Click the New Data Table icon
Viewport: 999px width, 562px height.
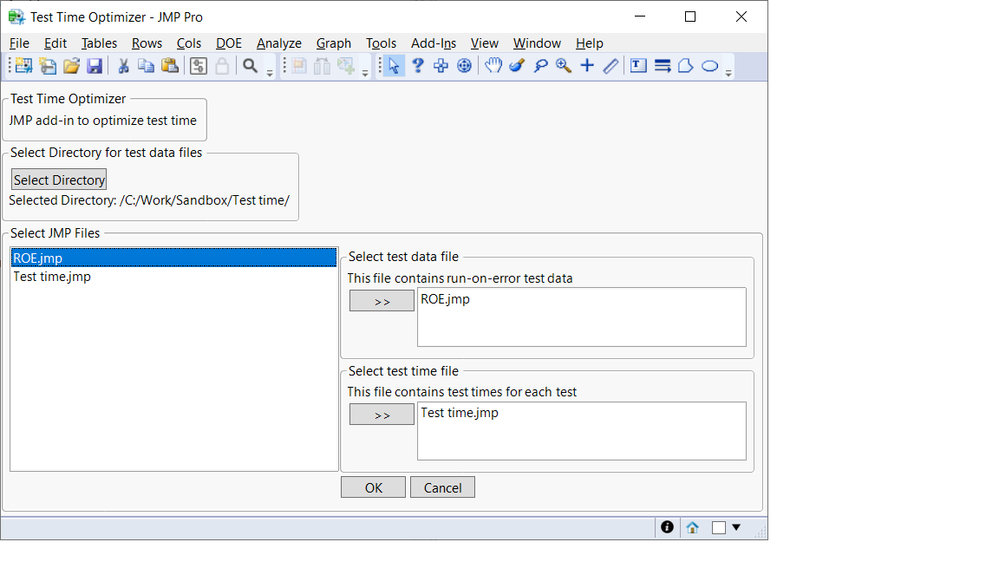pos(24,66)
